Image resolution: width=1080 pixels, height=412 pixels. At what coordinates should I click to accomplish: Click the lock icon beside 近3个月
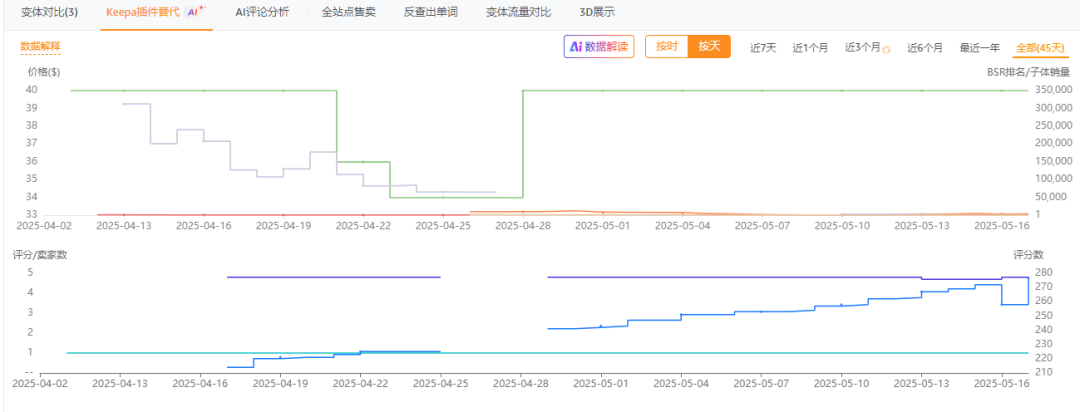[886, 48]
